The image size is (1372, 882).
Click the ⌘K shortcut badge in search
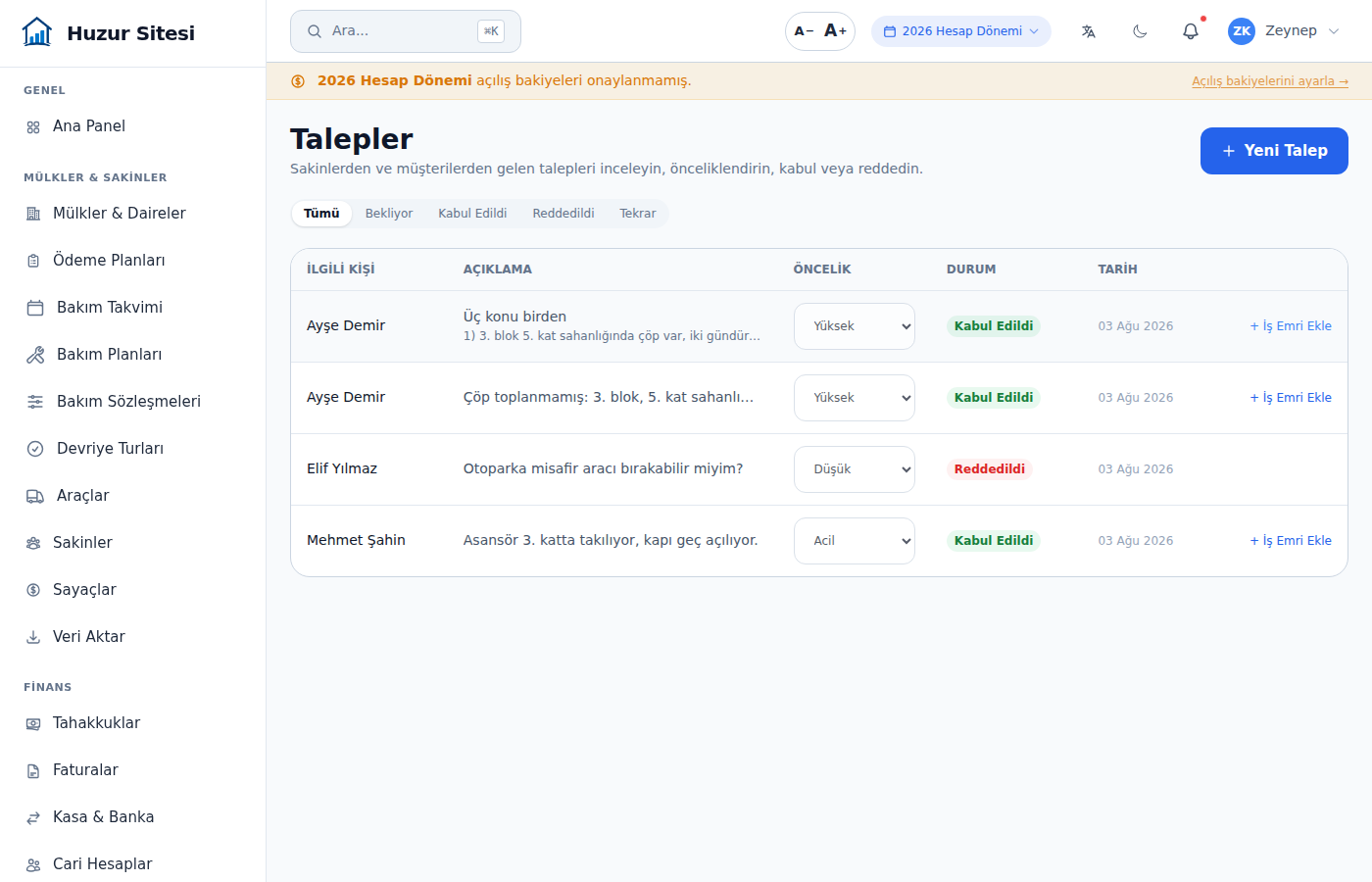[x=491, y=31]
